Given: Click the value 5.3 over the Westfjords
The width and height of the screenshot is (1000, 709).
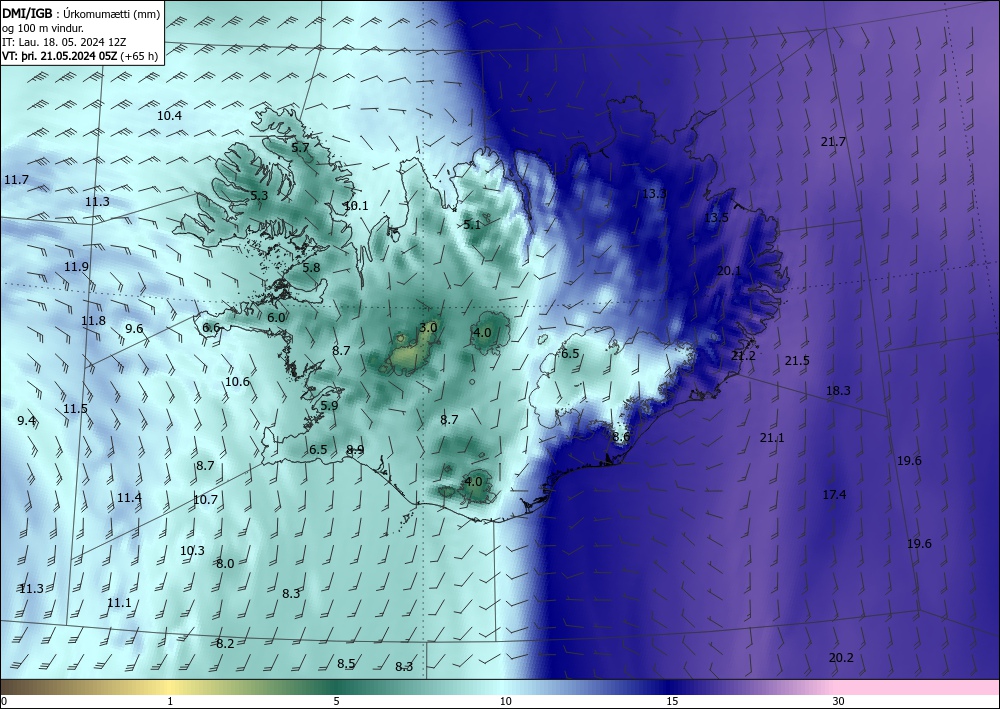Looking at the screenshot, I should (x=259, y=196).
